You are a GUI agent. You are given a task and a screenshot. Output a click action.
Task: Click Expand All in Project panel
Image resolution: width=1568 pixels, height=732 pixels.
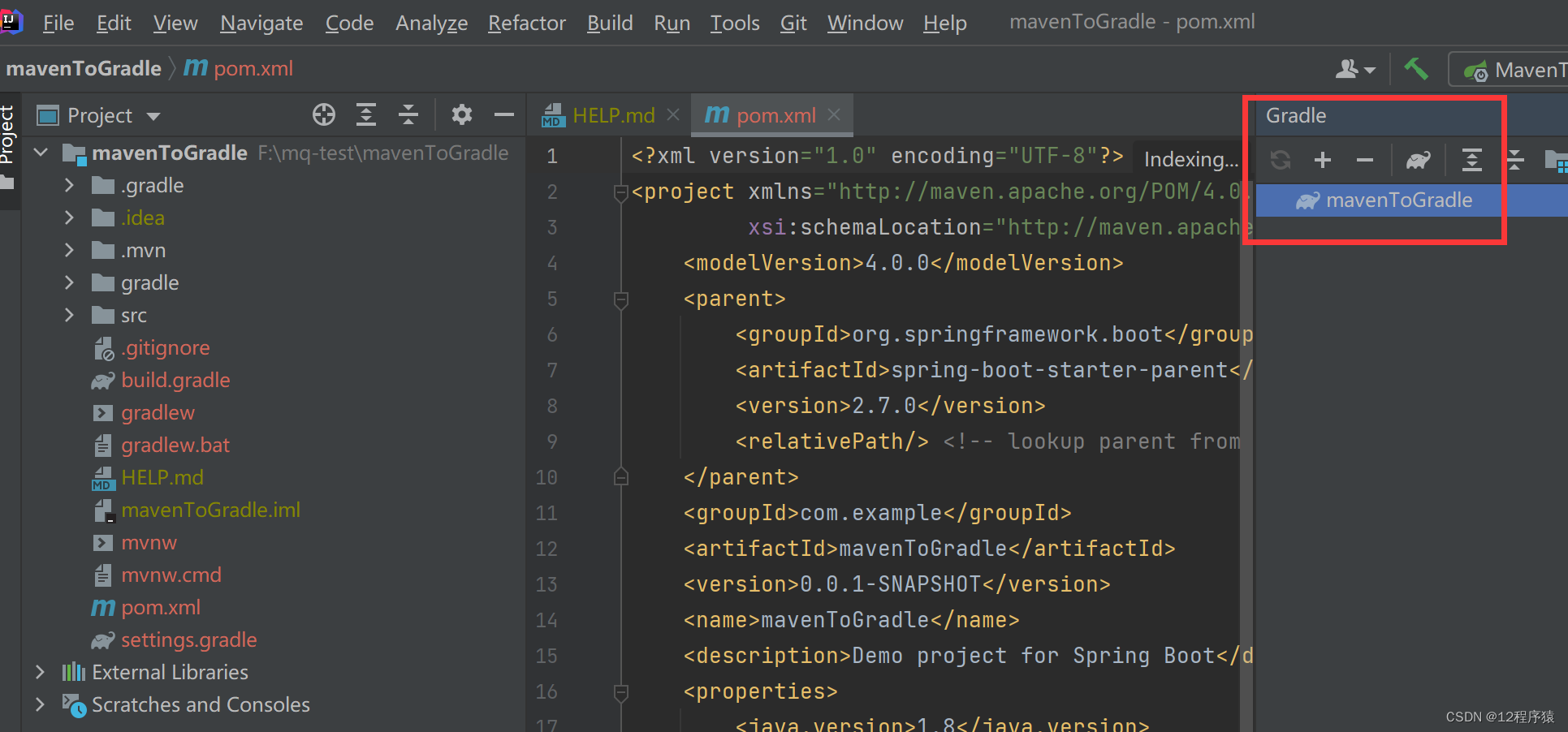pos(366,115)
